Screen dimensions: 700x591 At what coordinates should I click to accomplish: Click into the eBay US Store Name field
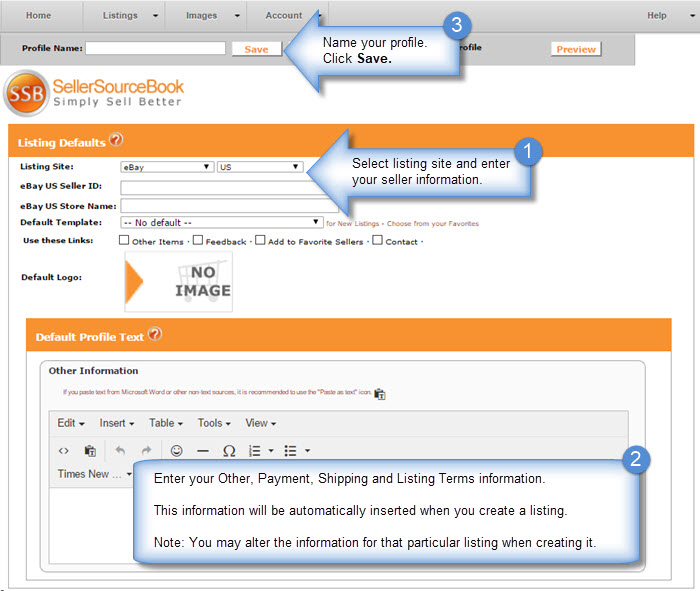pos(229,206)
